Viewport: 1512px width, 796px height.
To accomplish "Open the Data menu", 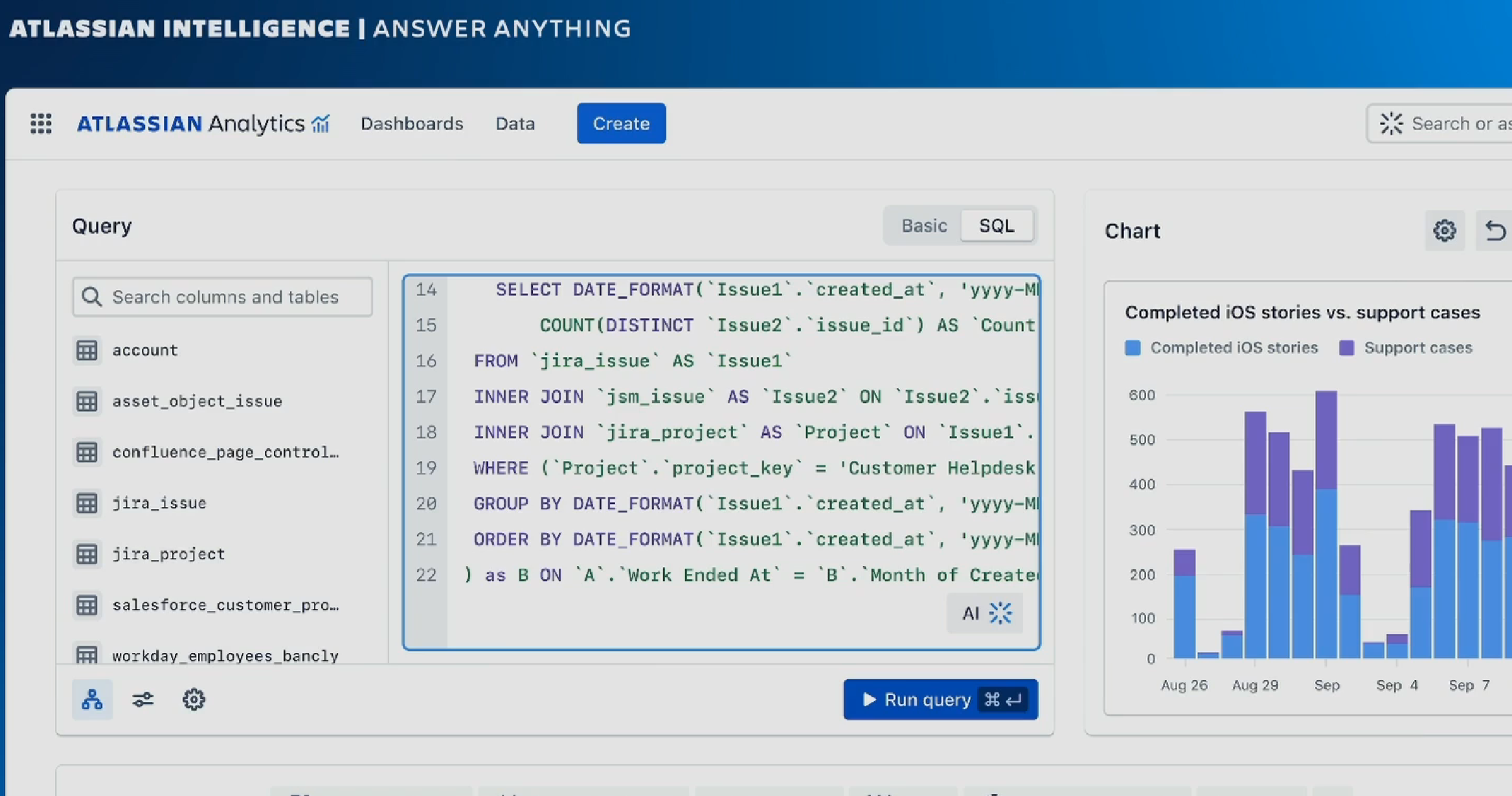I will click(515, 123).
